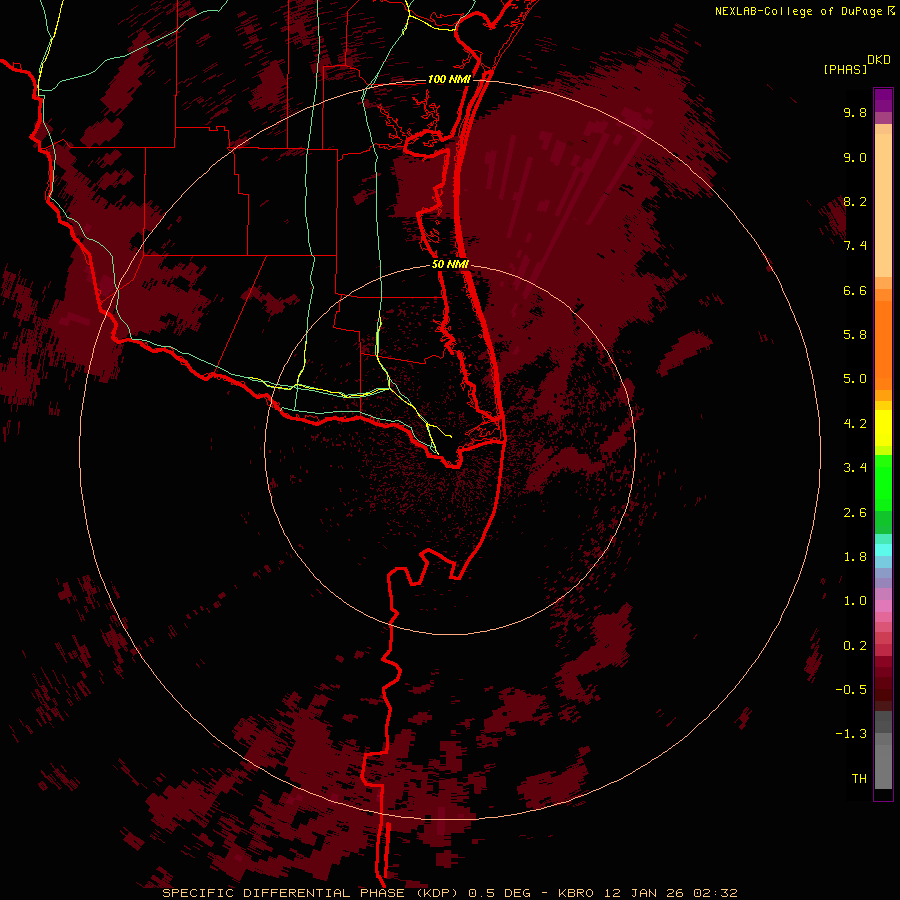Click the 100 NMI range ring label
The height and width of the screenshot is (900, 900).
(x=449, y=79)
